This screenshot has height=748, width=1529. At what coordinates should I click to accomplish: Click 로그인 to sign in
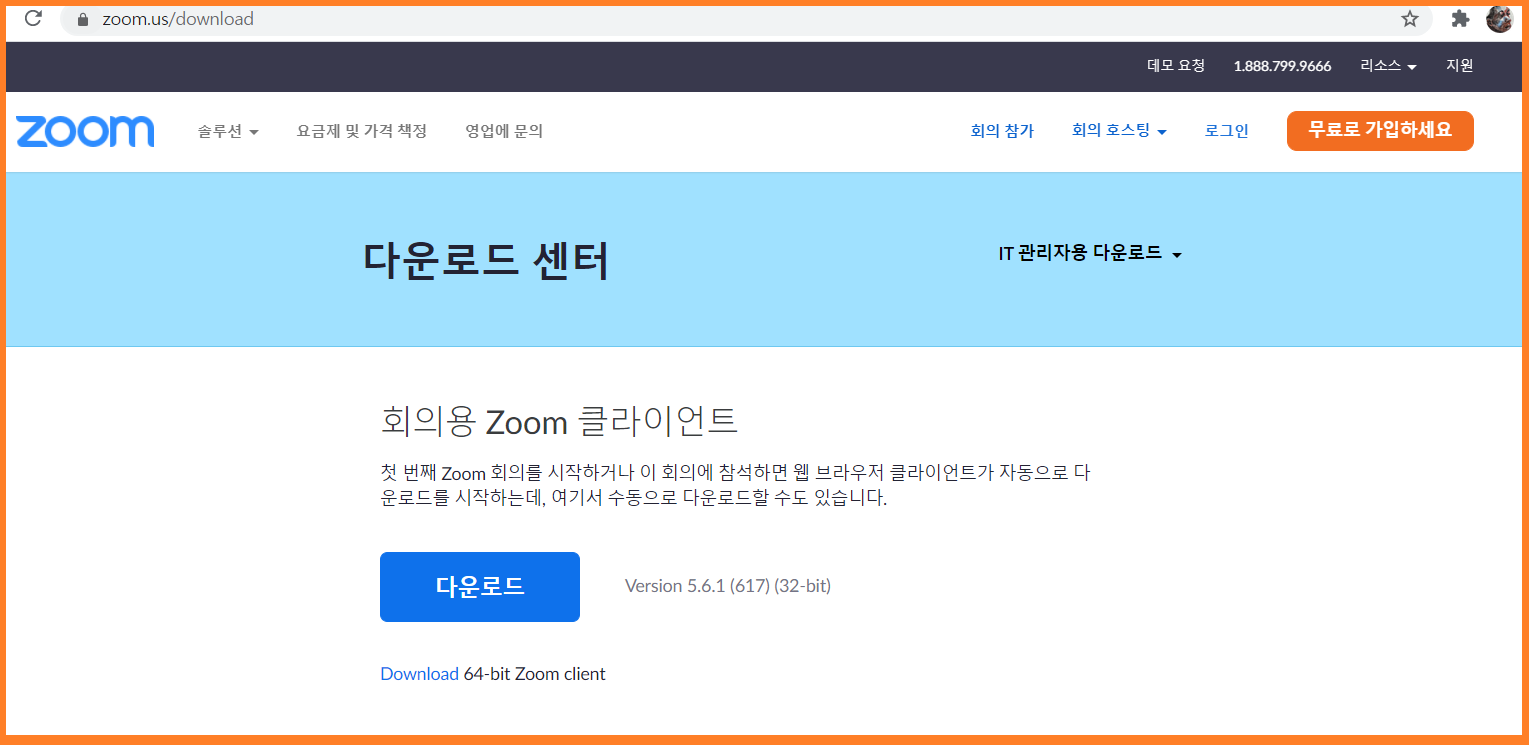(x=1227, y=130)
